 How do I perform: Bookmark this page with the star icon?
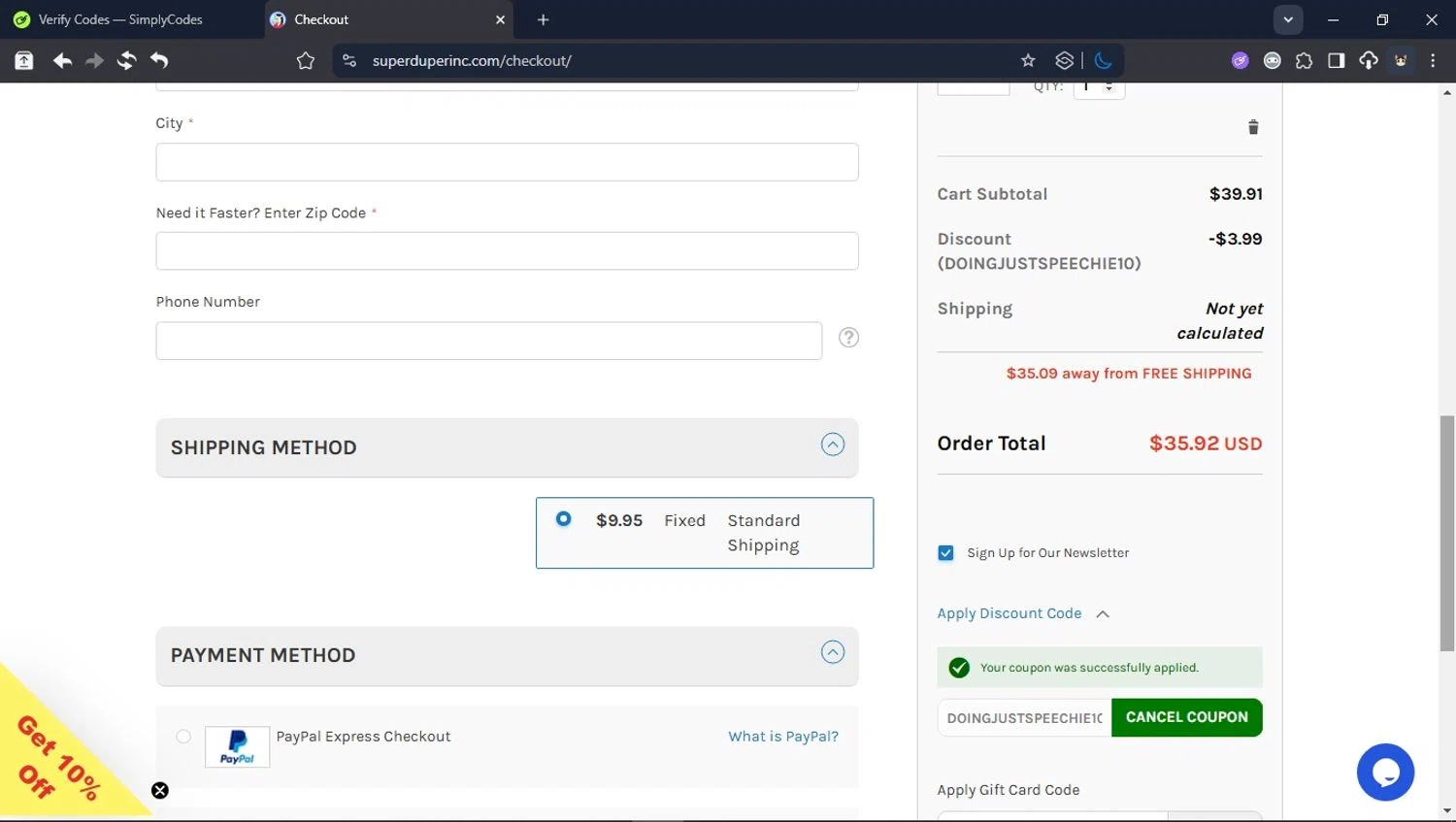click(1028, 61)
